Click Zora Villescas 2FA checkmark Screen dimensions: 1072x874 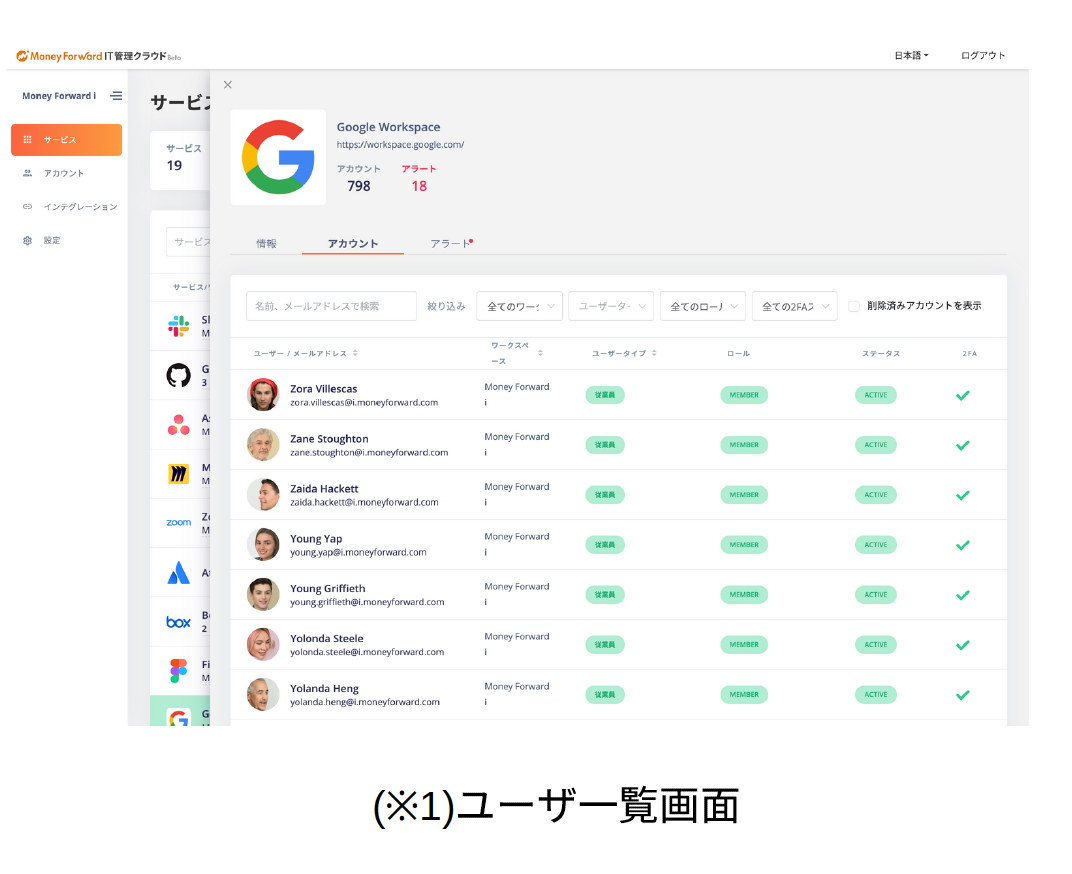click(x=963, y=395)
